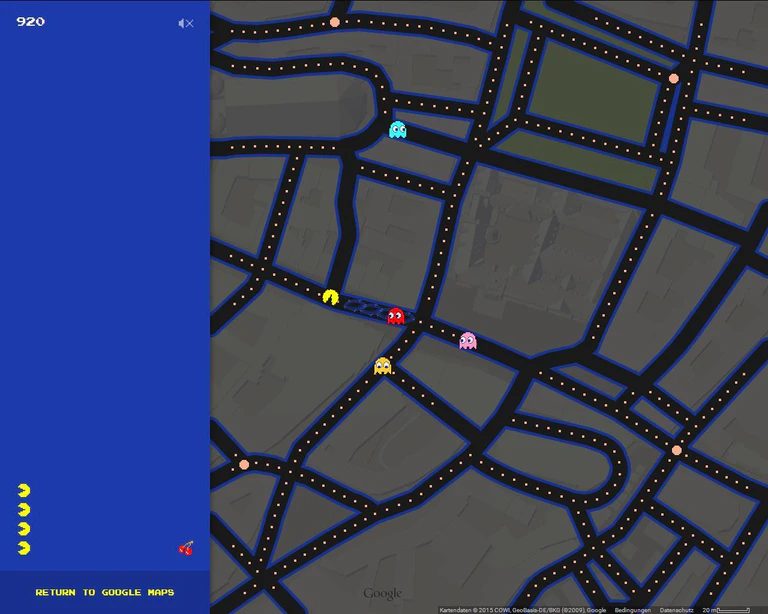Click the score value 920

pos(30,22)
